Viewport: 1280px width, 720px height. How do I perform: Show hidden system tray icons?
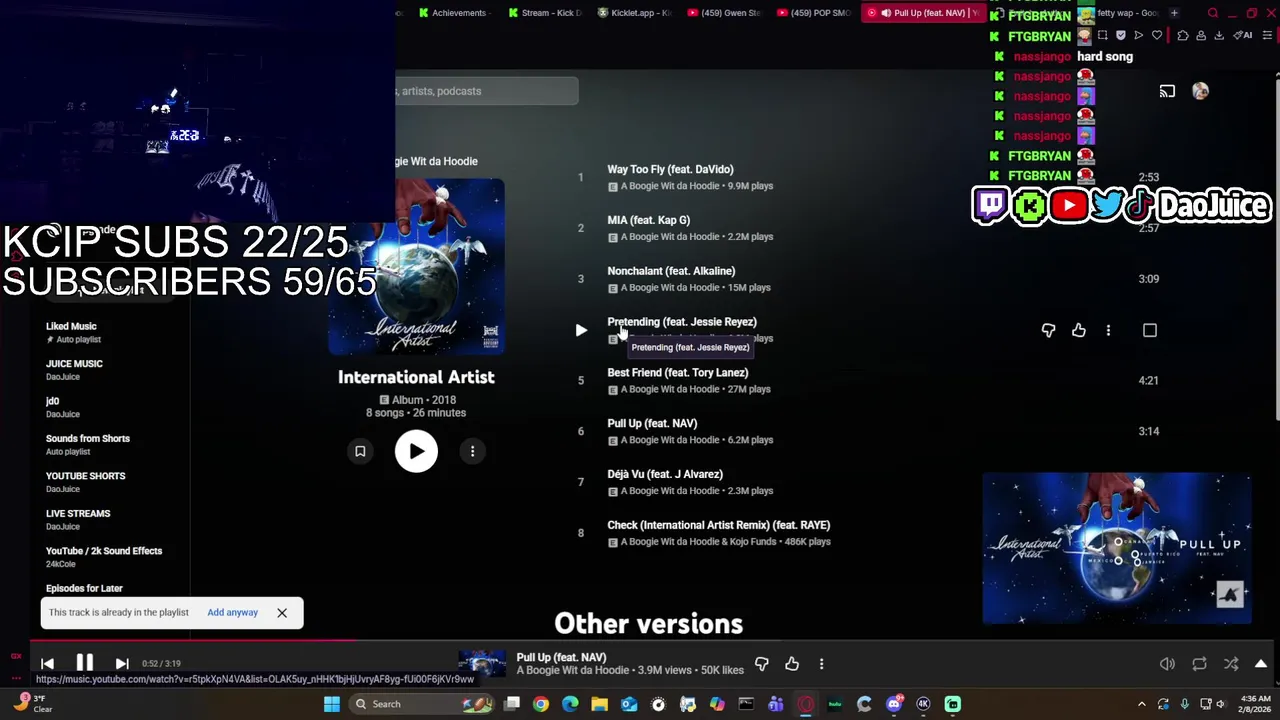1142,704
